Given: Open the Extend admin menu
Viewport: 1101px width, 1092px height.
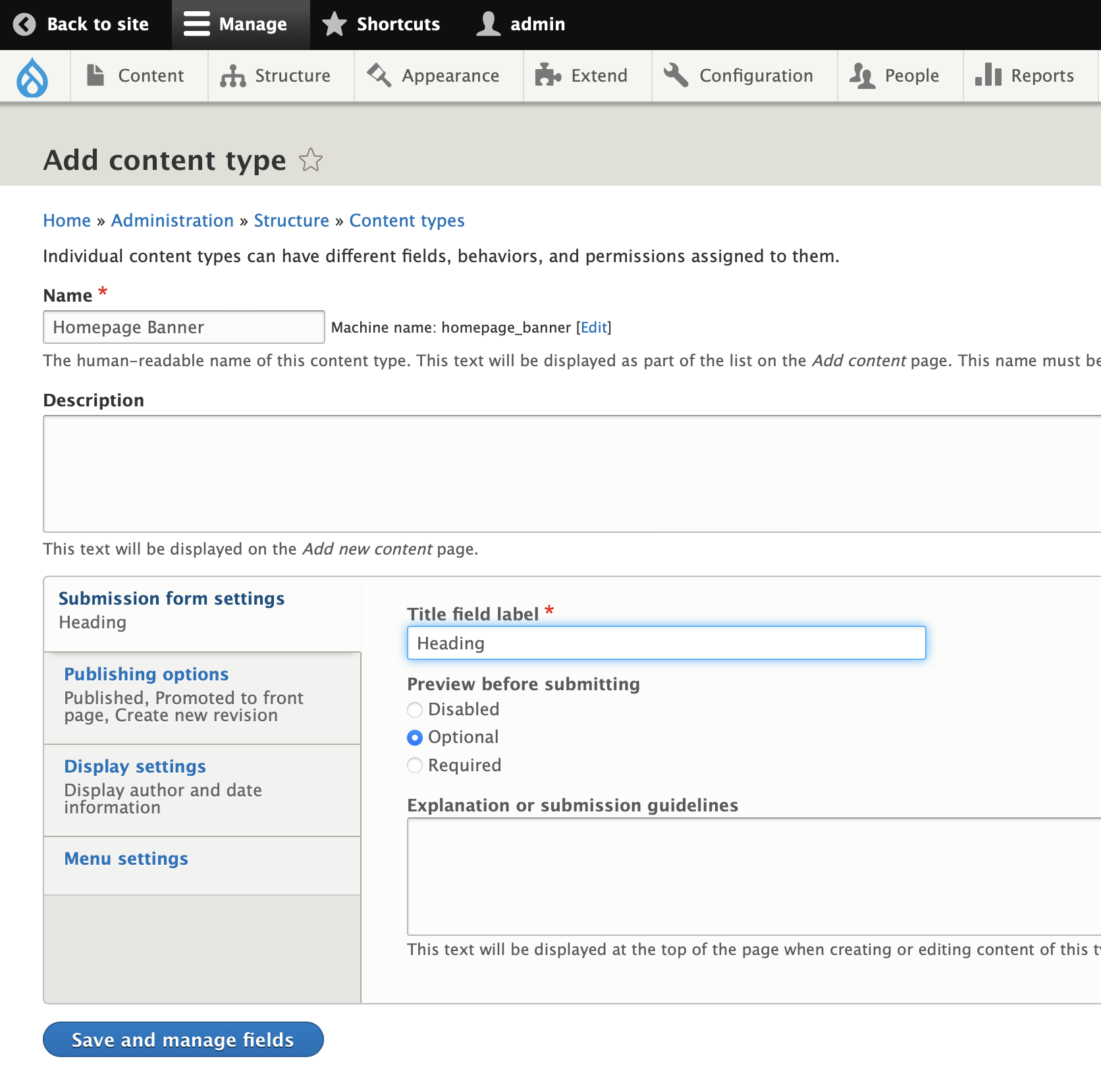Looking at the screenshot, I should [587, 76].
